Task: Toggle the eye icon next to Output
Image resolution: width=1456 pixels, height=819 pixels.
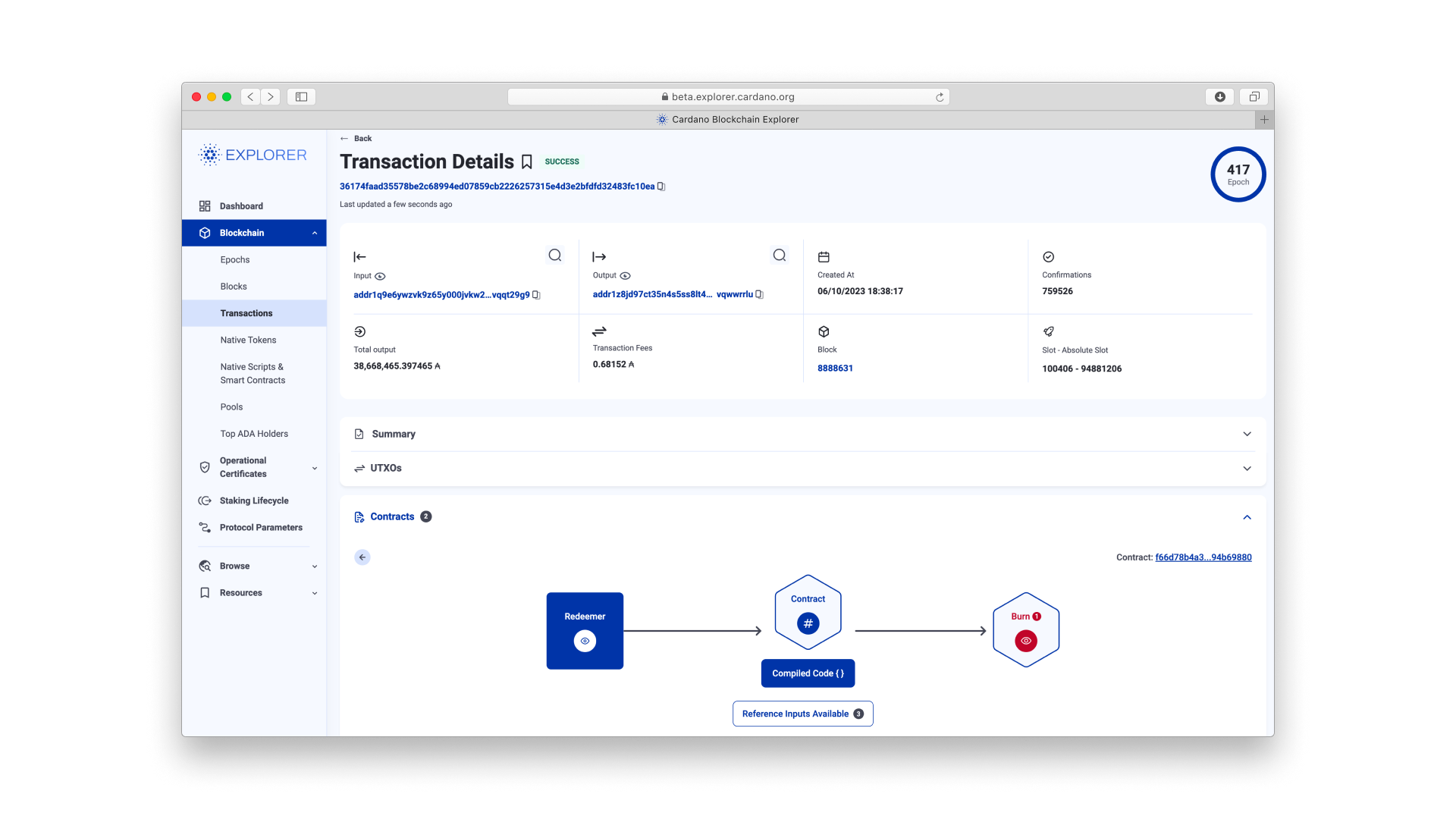Action: click(625, 276)
